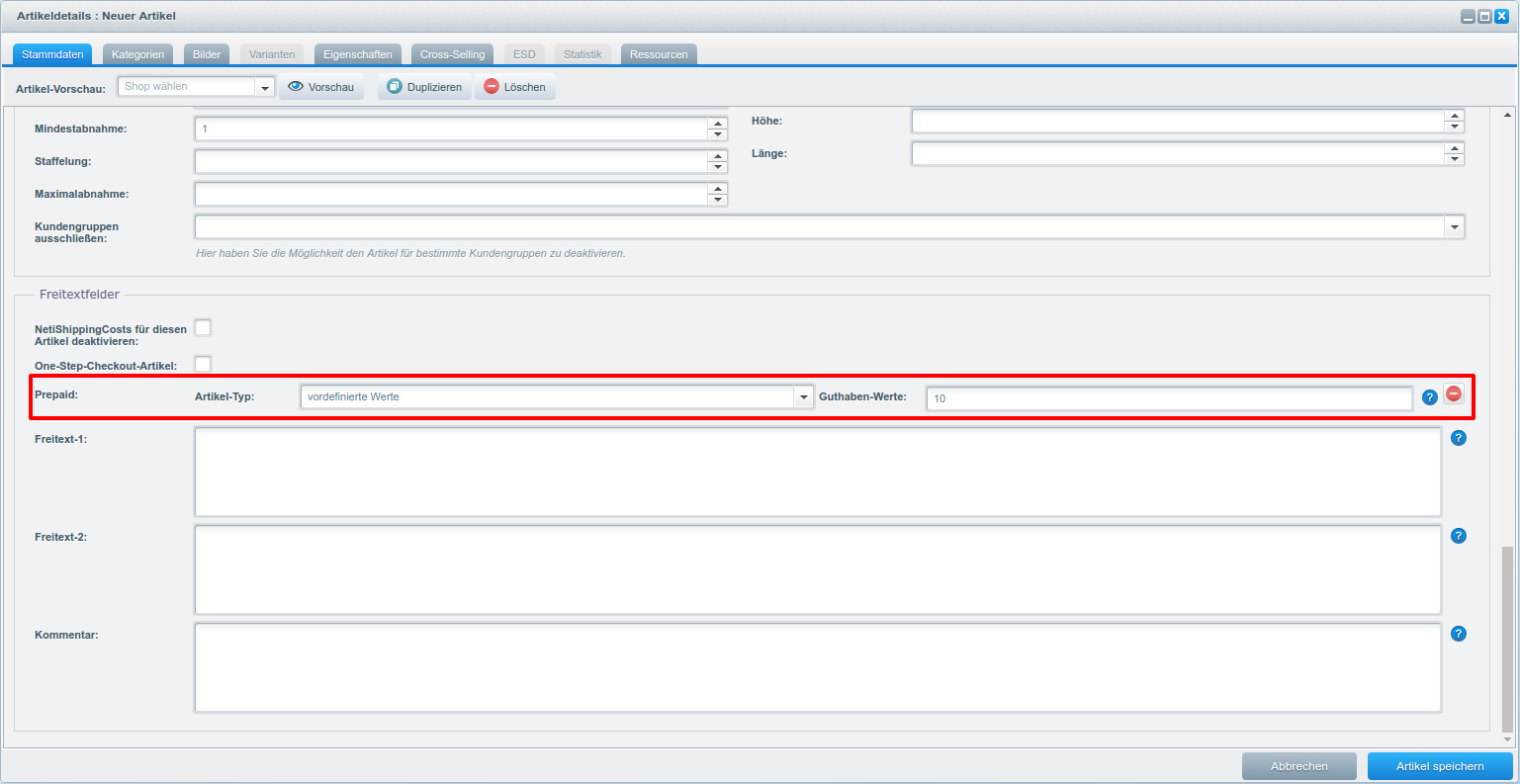The width and height of the screenshot is (1520, 784).
Task: Open help icon for Freitext-1
Action: 1458,438
